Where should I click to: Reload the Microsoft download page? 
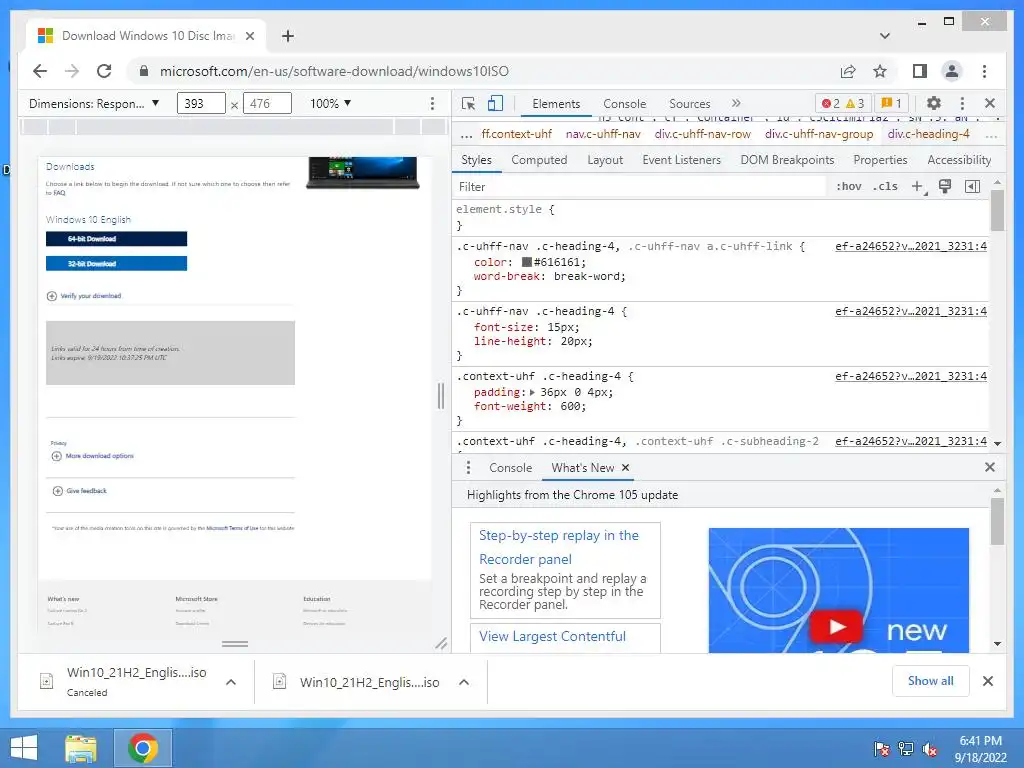(x=104, y=71)
